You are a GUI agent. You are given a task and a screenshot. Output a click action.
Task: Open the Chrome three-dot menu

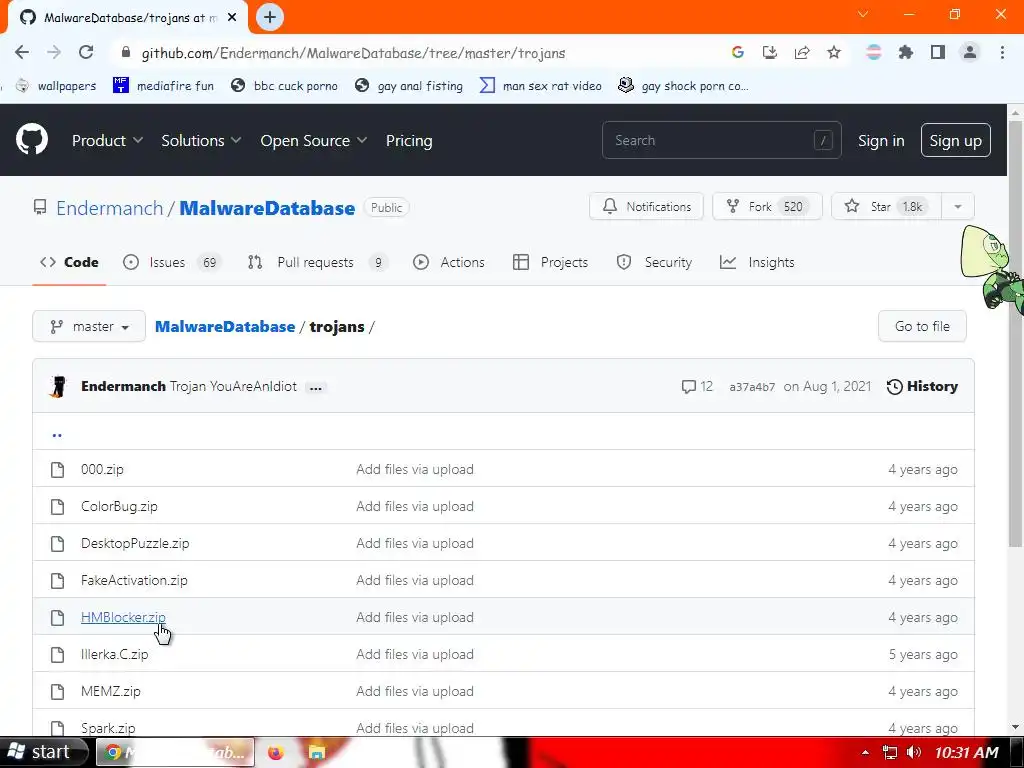pyautogui.click(x=1002, y=52)
